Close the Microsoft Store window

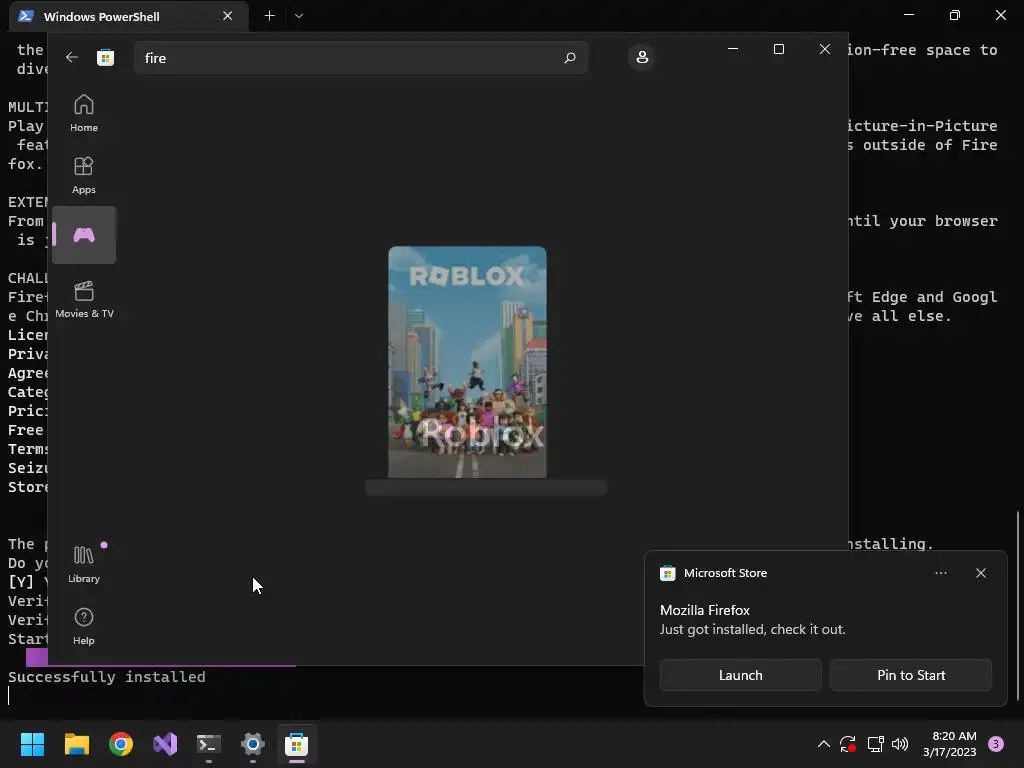coord(825,49)
